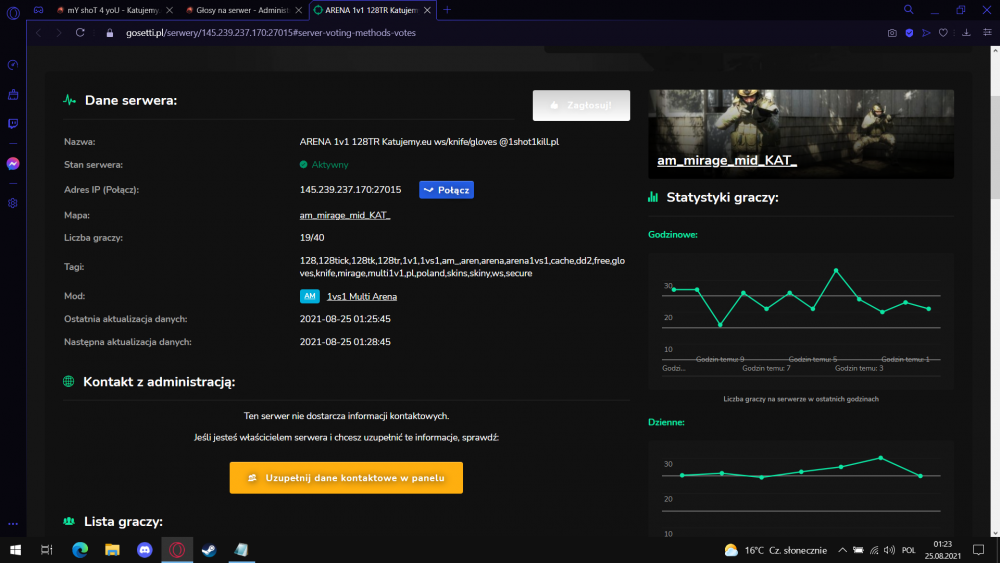Open Discord from the taskbar

(x=145, y=550)
